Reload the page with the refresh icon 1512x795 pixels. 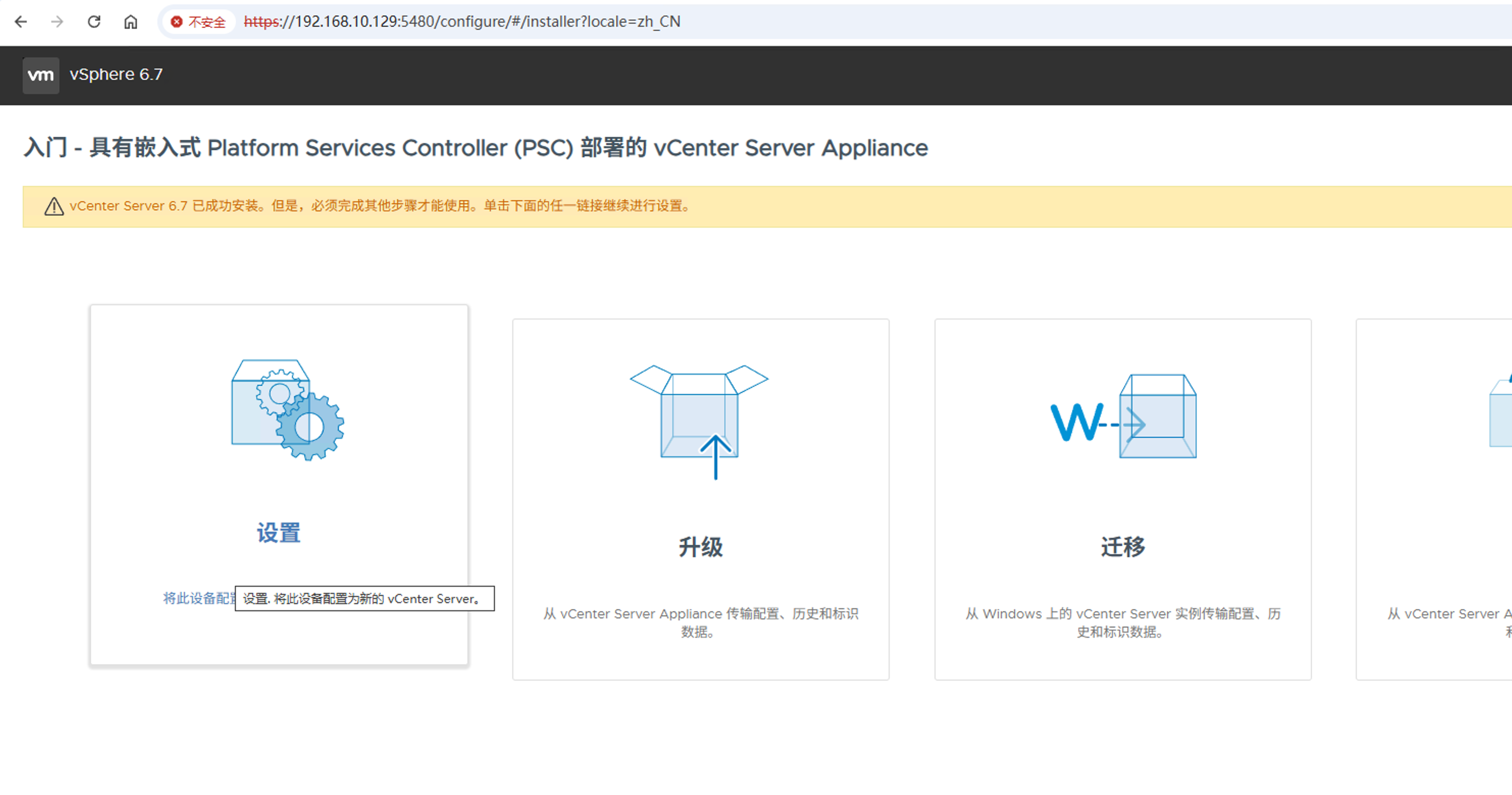tap(94, 22)
